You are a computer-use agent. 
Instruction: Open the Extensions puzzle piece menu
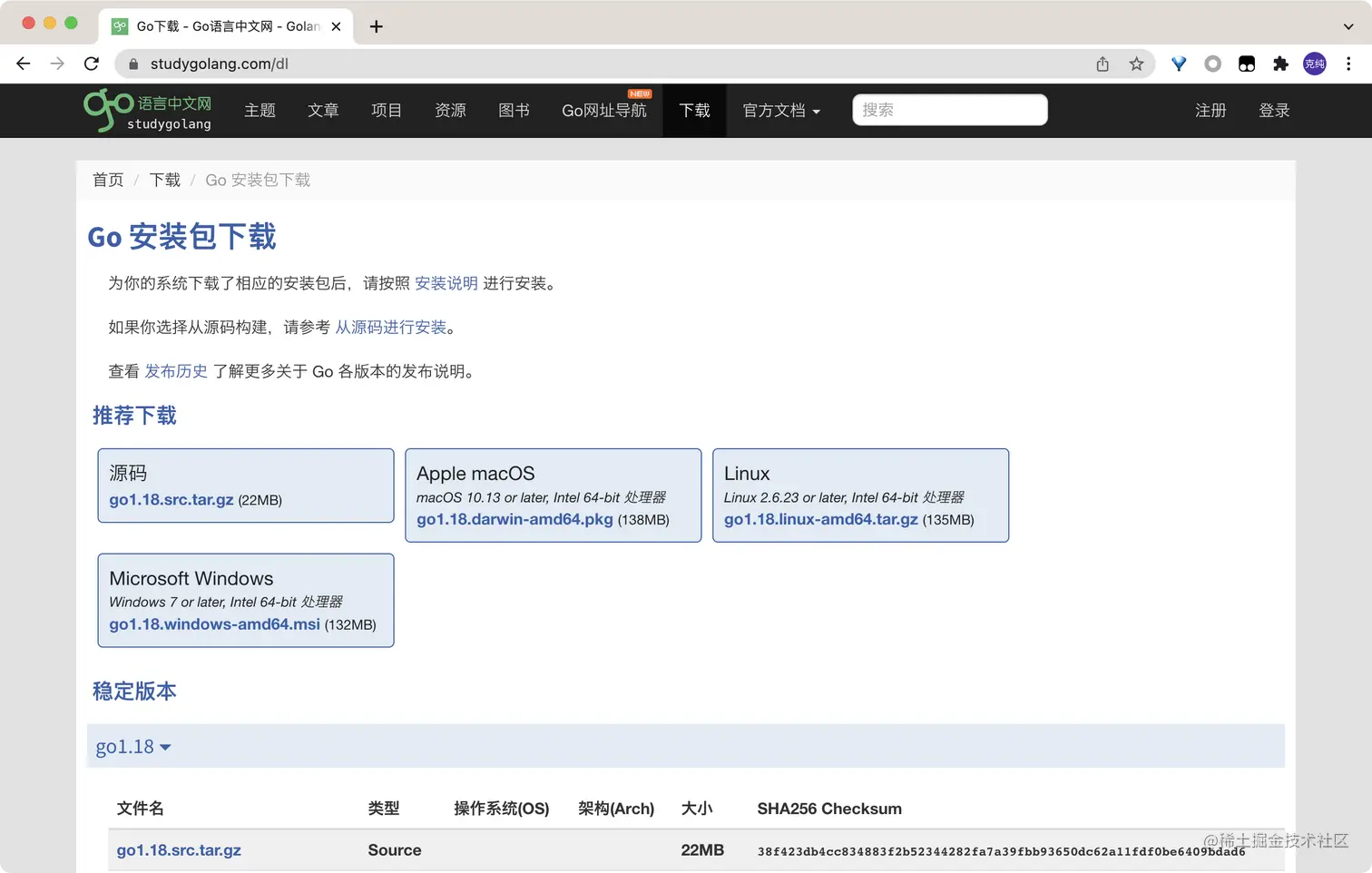pos(1280,64)
